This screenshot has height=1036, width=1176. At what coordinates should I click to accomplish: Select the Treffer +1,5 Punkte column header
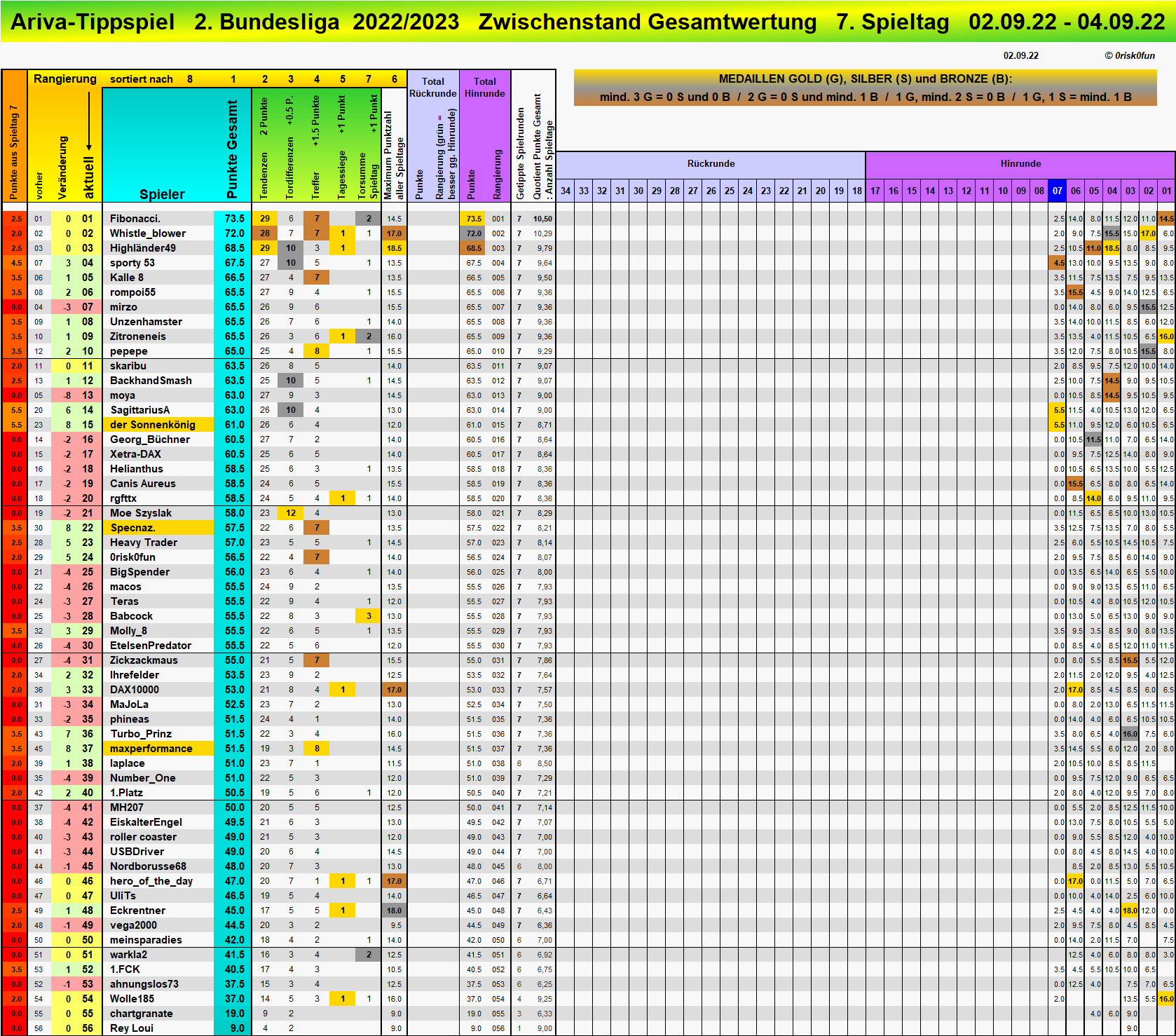pos(317,145)
